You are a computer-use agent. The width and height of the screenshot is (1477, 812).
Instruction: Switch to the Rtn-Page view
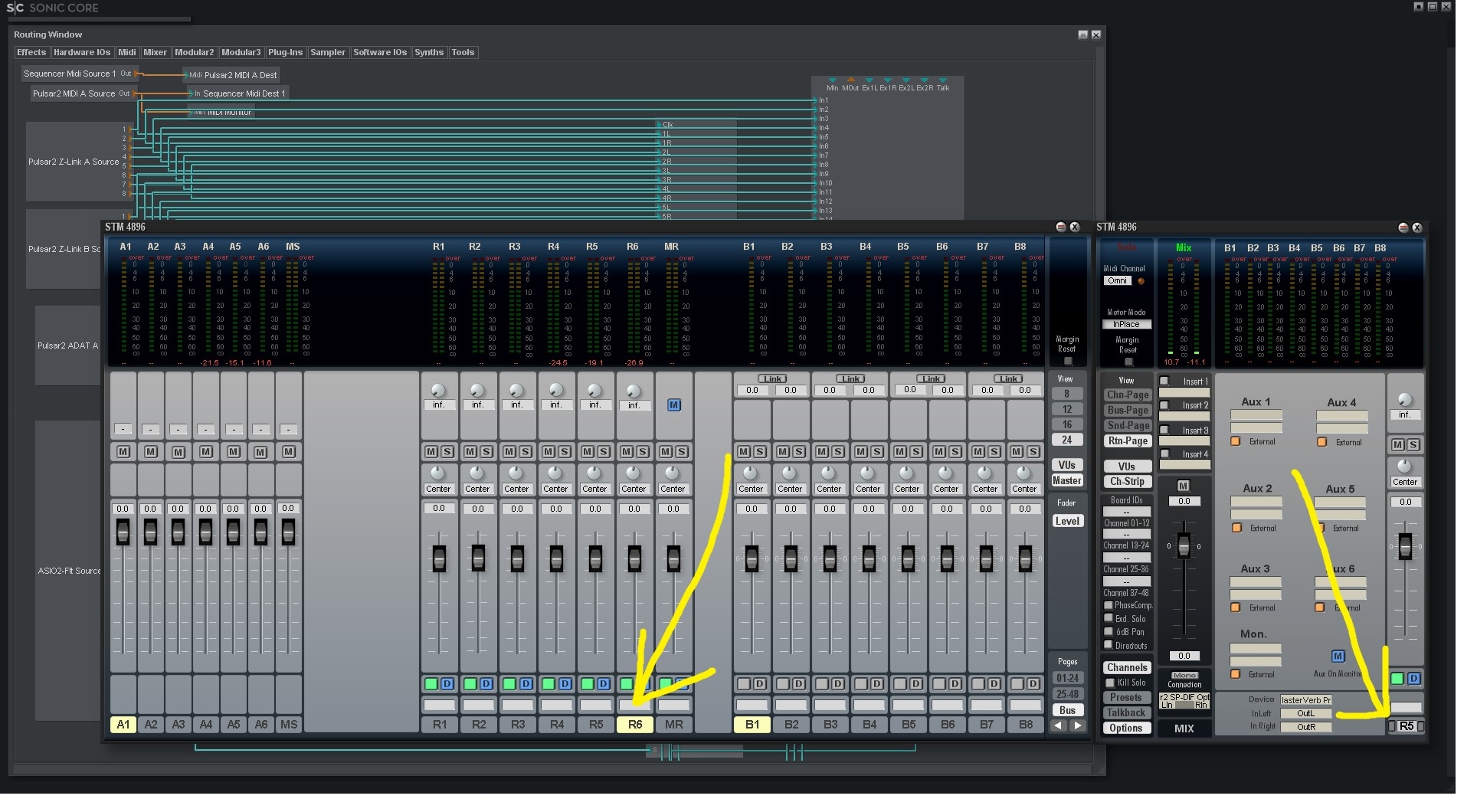(1128, 440)
